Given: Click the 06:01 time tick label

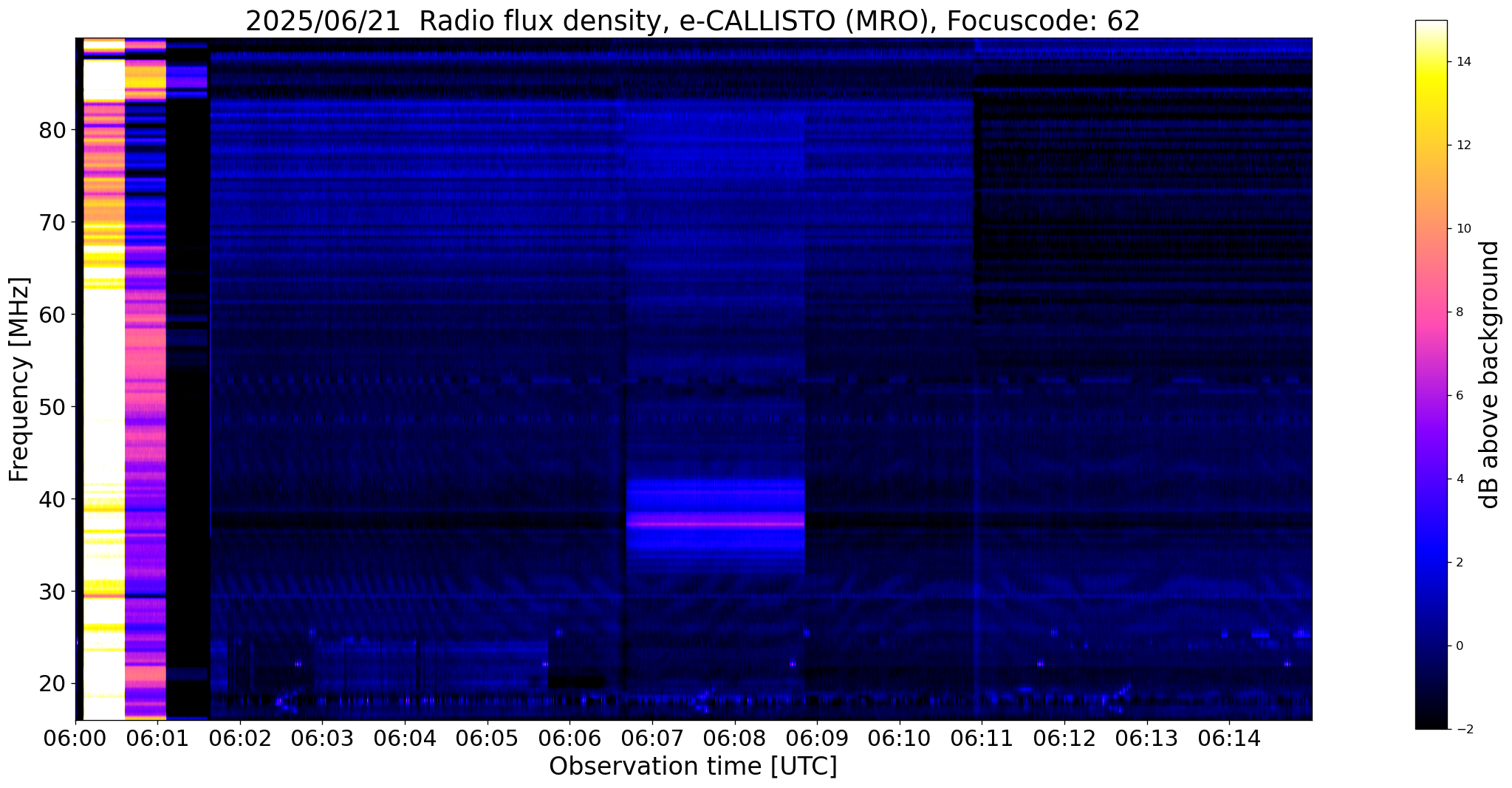Looking at the screenshot, I should click(x=157, y=737).
